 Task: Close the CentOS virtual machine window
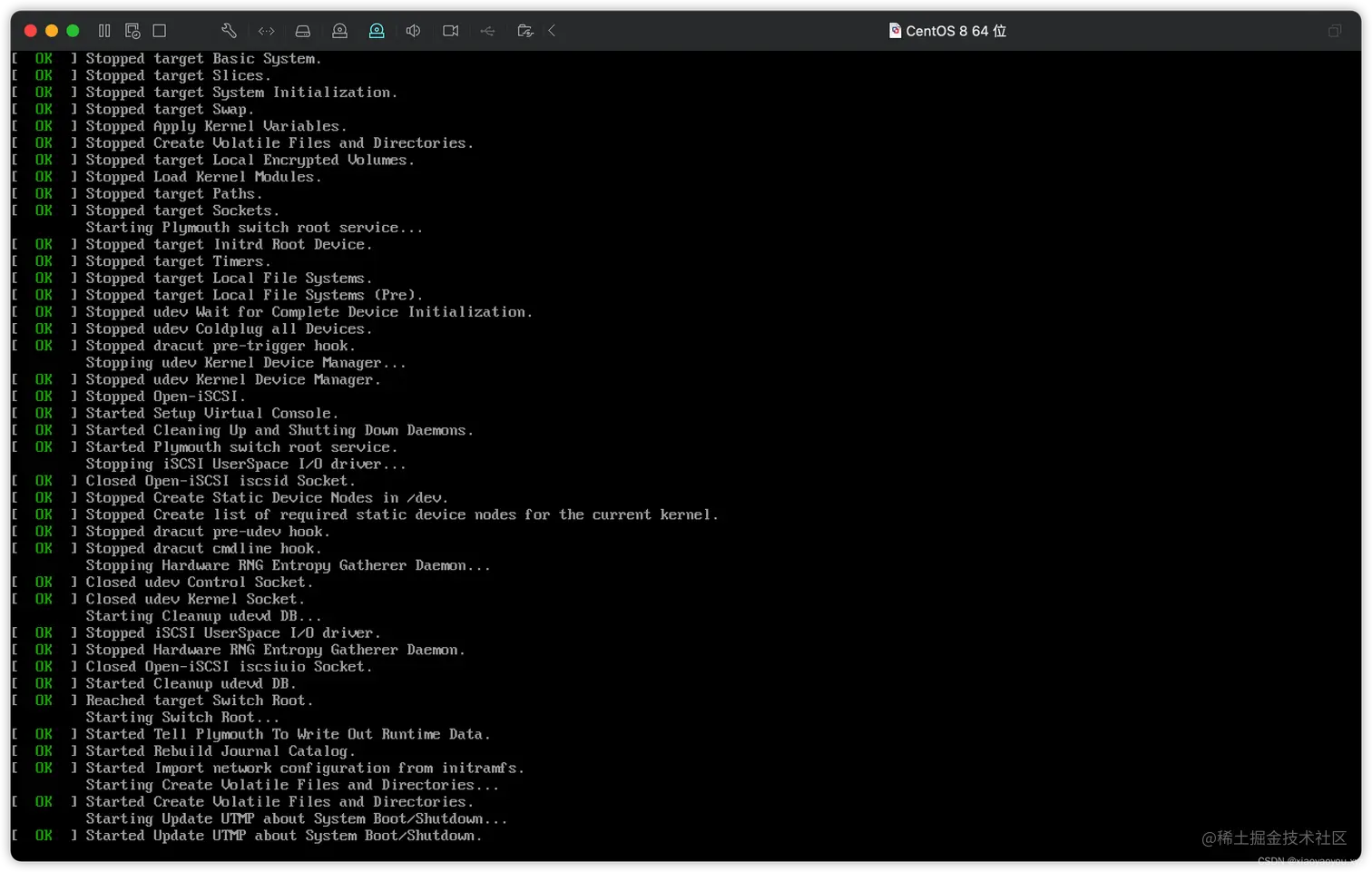pos(30,31)
